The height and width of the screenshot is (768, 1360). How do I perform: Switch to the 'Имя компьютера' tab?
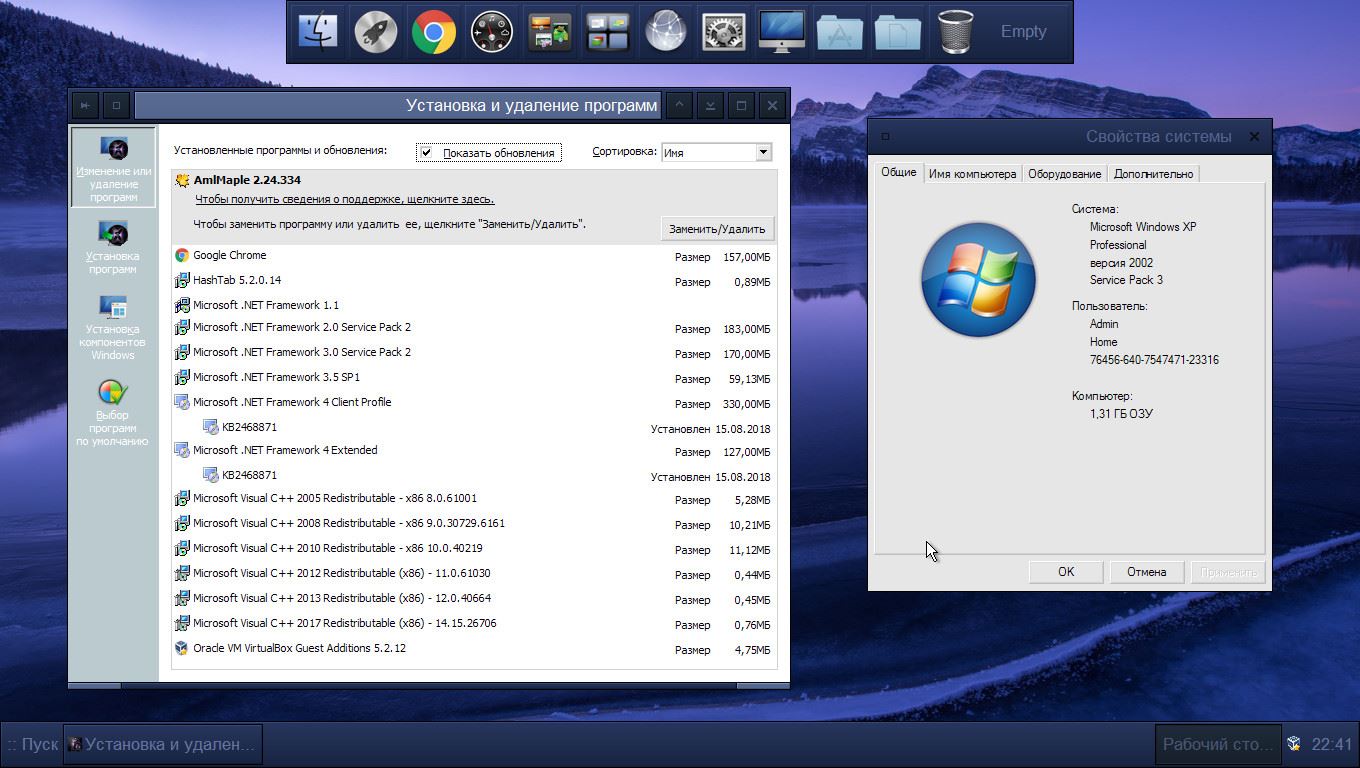[972, 174]
